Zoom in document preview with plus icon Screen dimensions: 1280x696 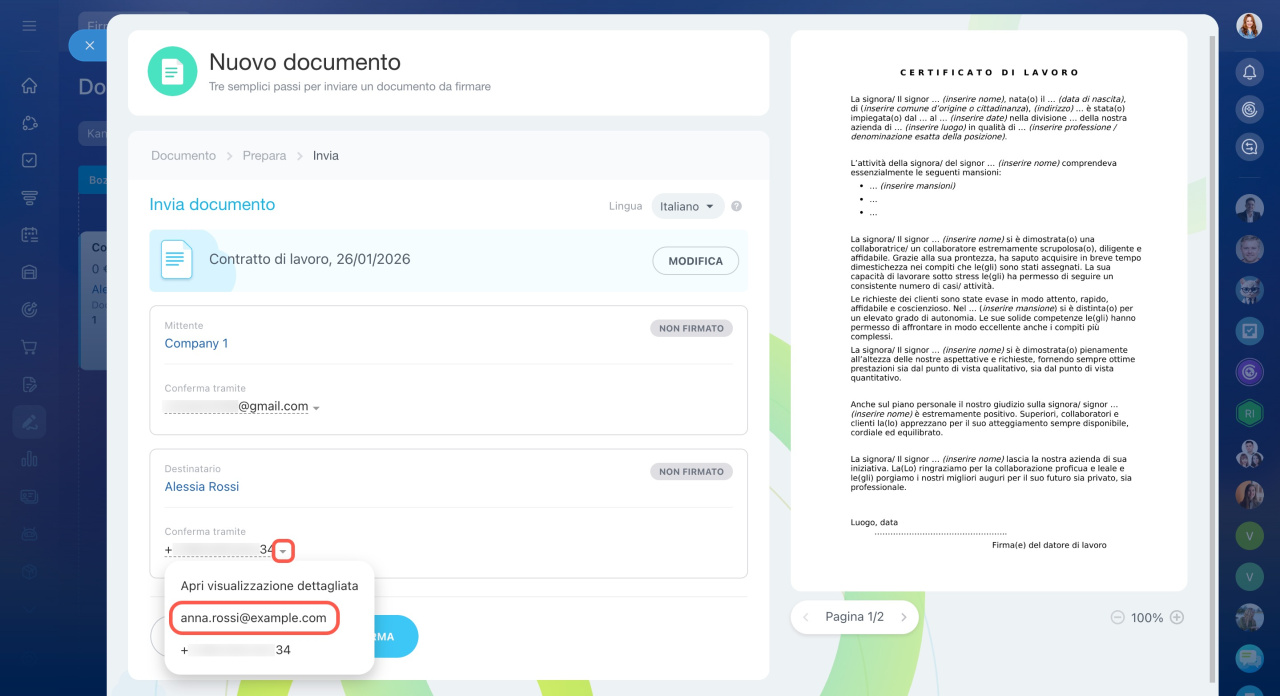[1177, 618]
